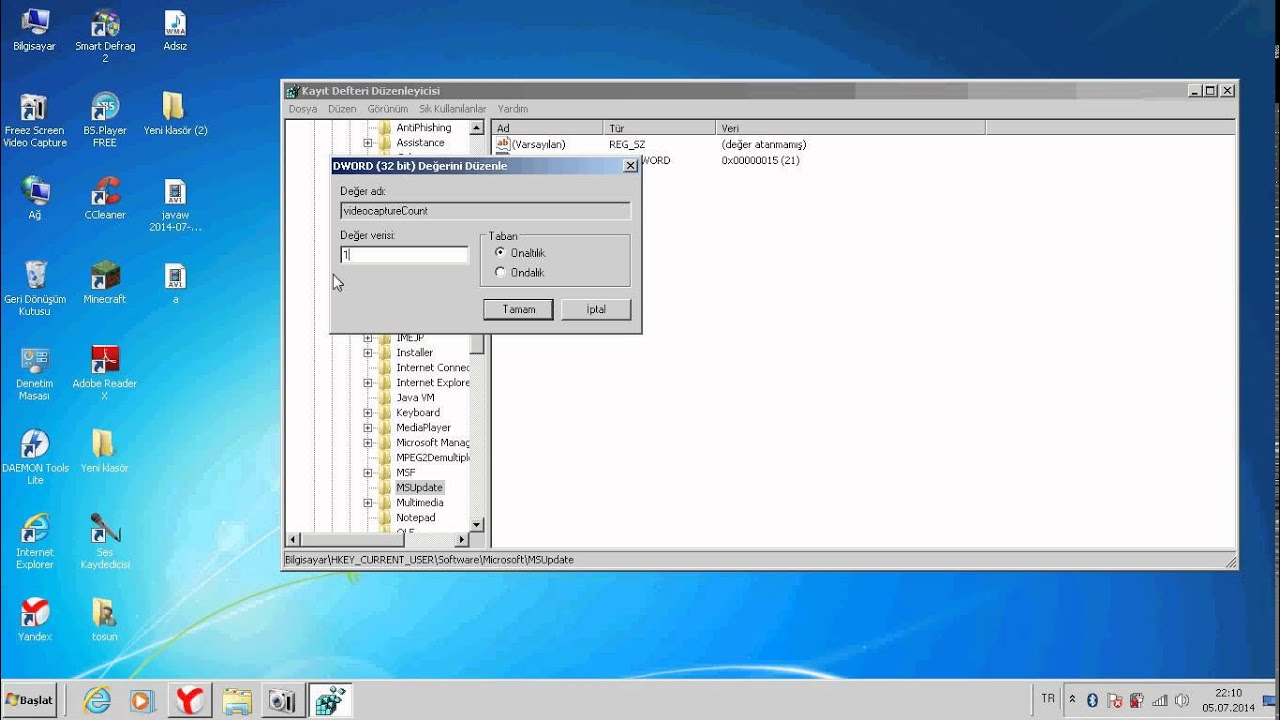
Task: Select the Yeni klasör (2) folder
Action: 175,114
